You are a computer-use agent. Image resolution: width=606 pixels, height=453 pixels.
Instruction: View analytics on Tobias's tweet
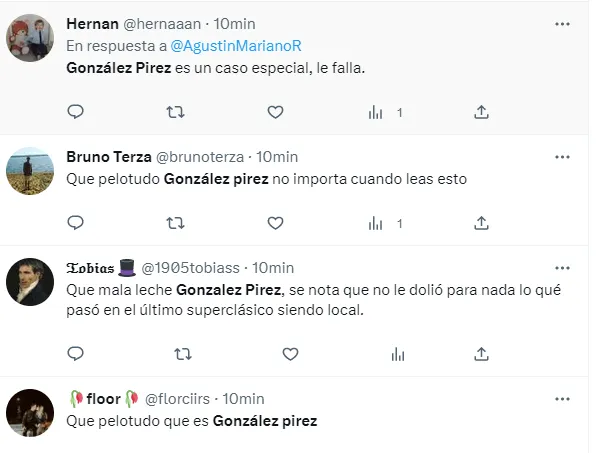click(397, 354)
